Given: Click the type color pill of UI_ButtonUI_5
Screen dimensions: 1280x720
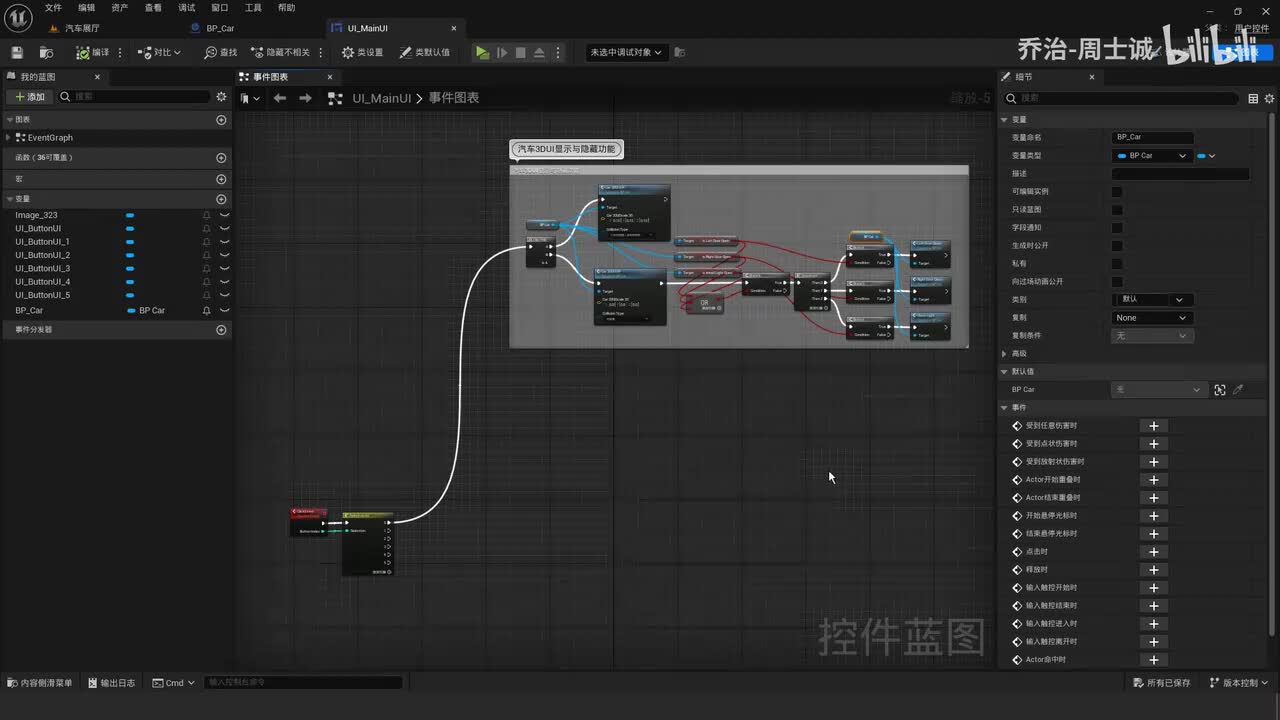Looking at the screenshot, I should (130, 295).
